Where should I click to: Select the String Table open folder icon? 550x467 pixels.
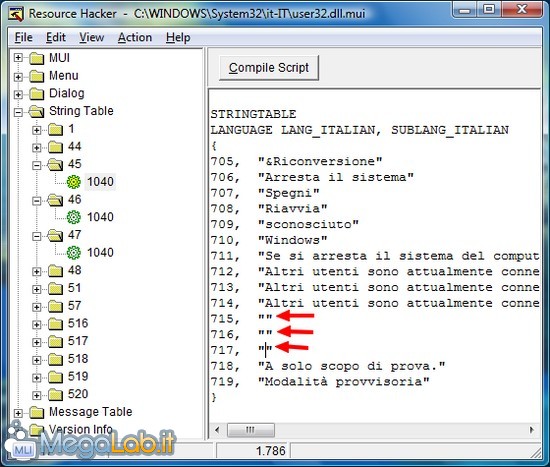36,112
